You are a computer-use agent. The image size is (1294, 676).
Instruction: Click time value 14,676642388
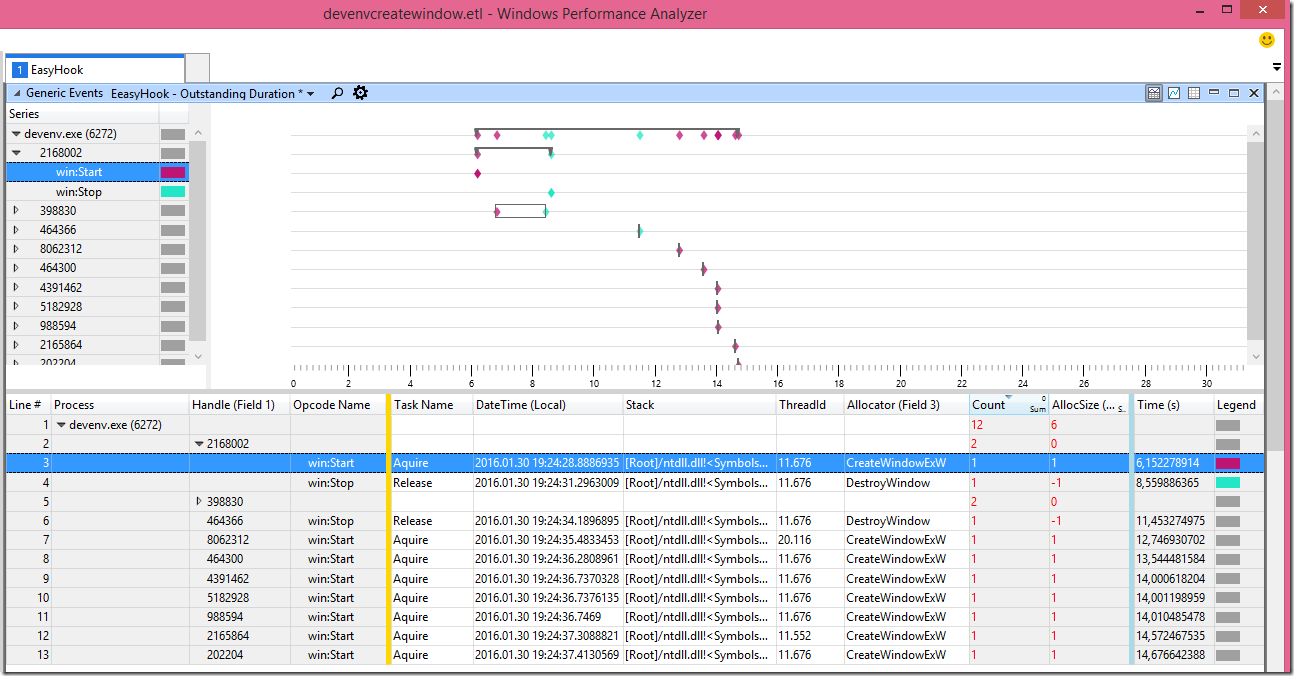click(1170, 655)
